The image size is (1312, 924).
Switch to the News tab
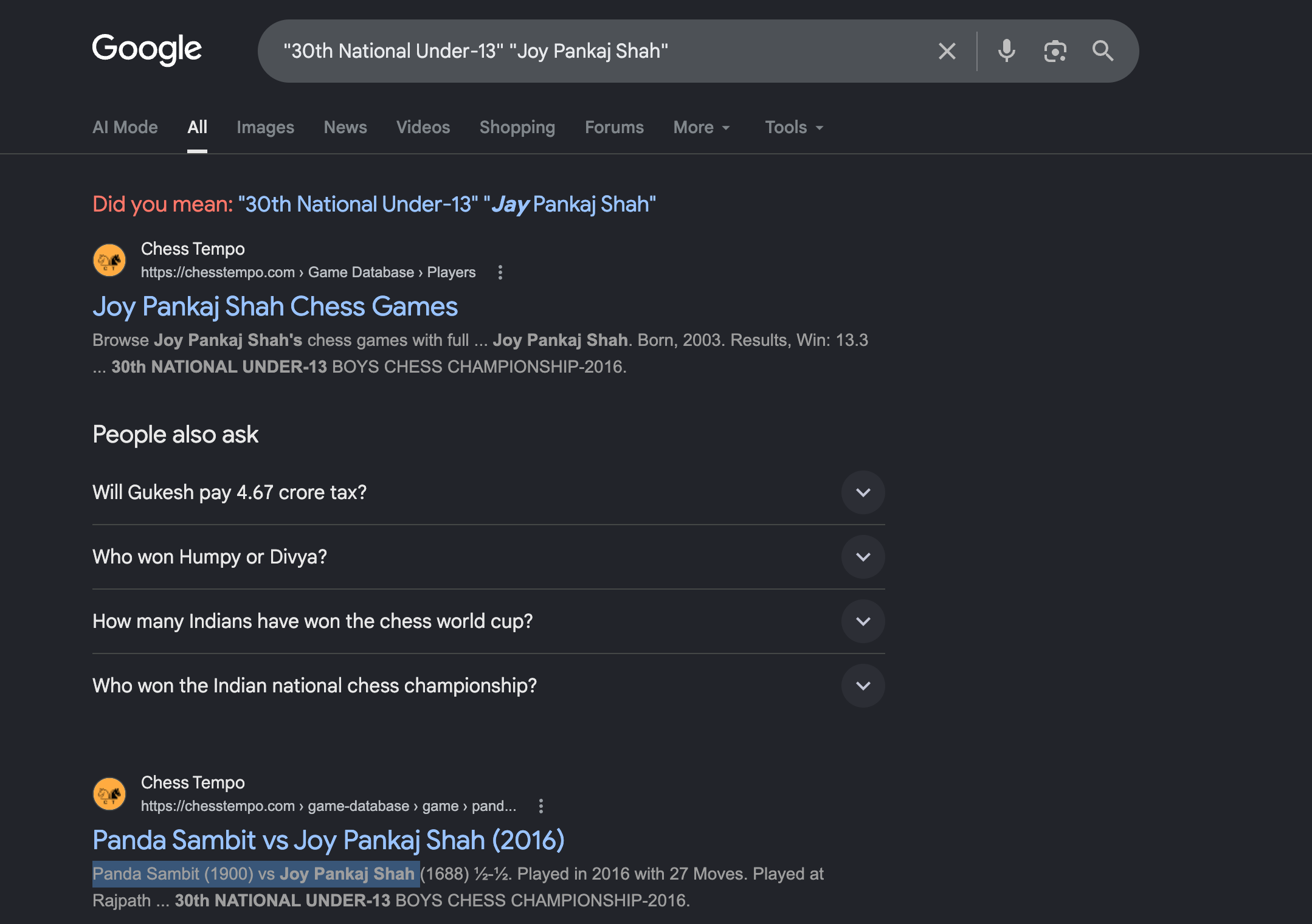tap(345, 127)
